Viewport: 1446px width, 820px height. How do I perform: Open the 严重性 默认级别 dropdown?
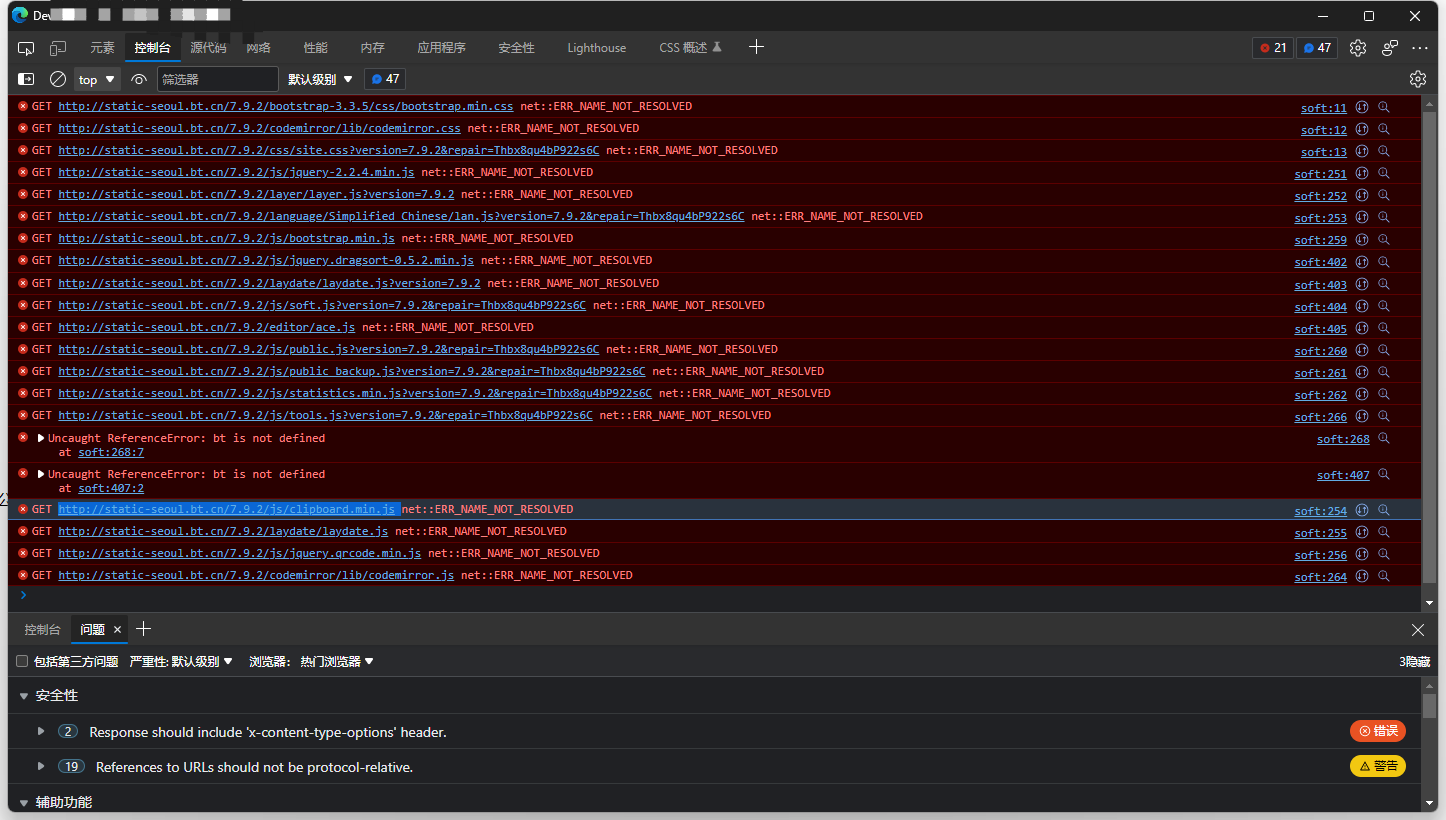181,661
